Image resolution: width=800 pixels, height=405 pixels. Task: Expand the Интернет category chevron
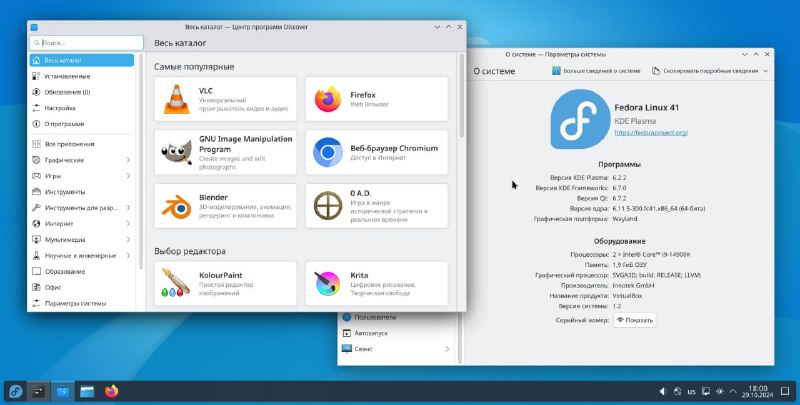tap(128, 223)
